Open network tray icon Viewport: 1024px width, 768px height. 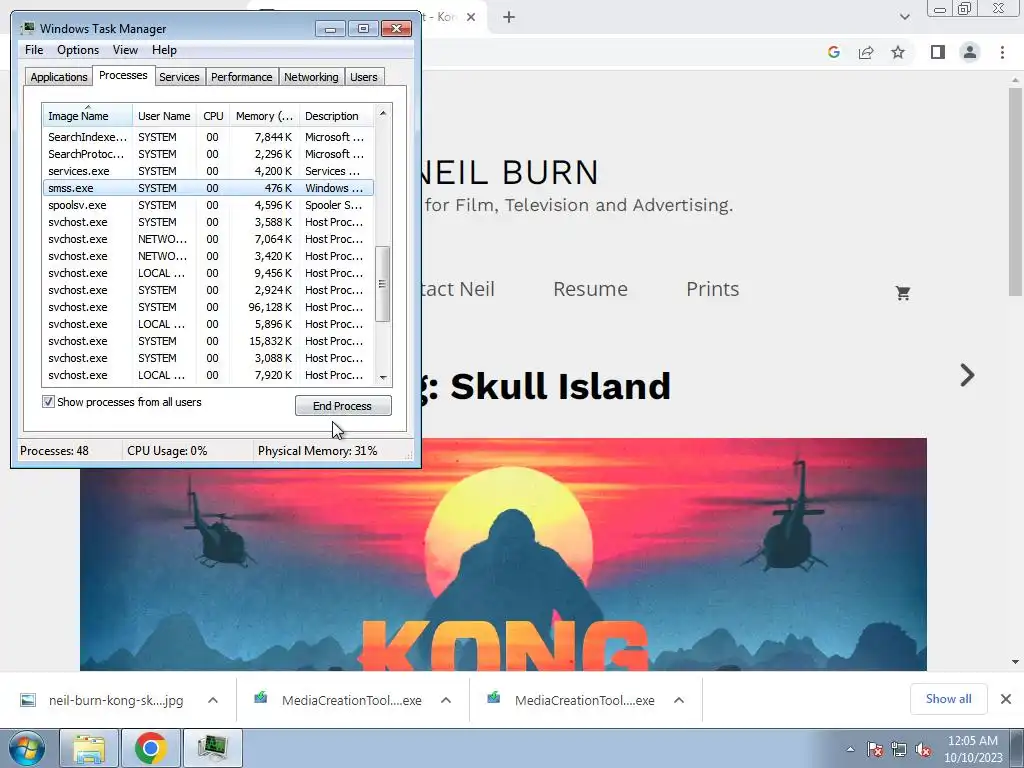coord(899,749)
